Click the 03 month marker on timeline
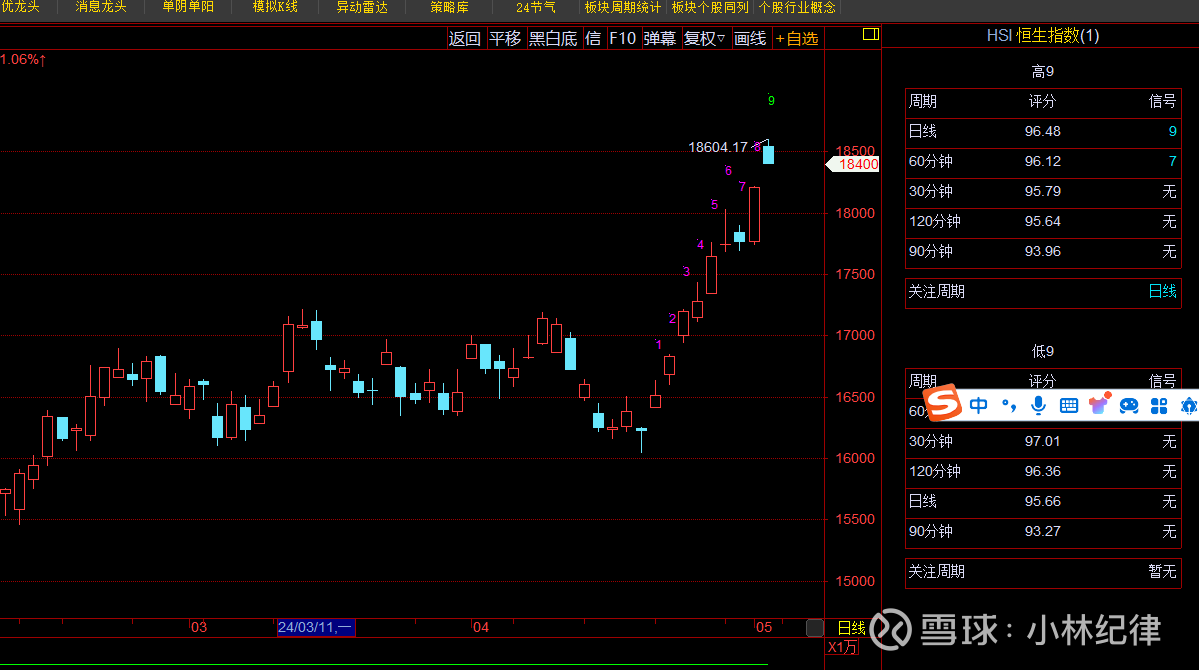Viewport: 1199px width, 670px height. tap(199, 628)
